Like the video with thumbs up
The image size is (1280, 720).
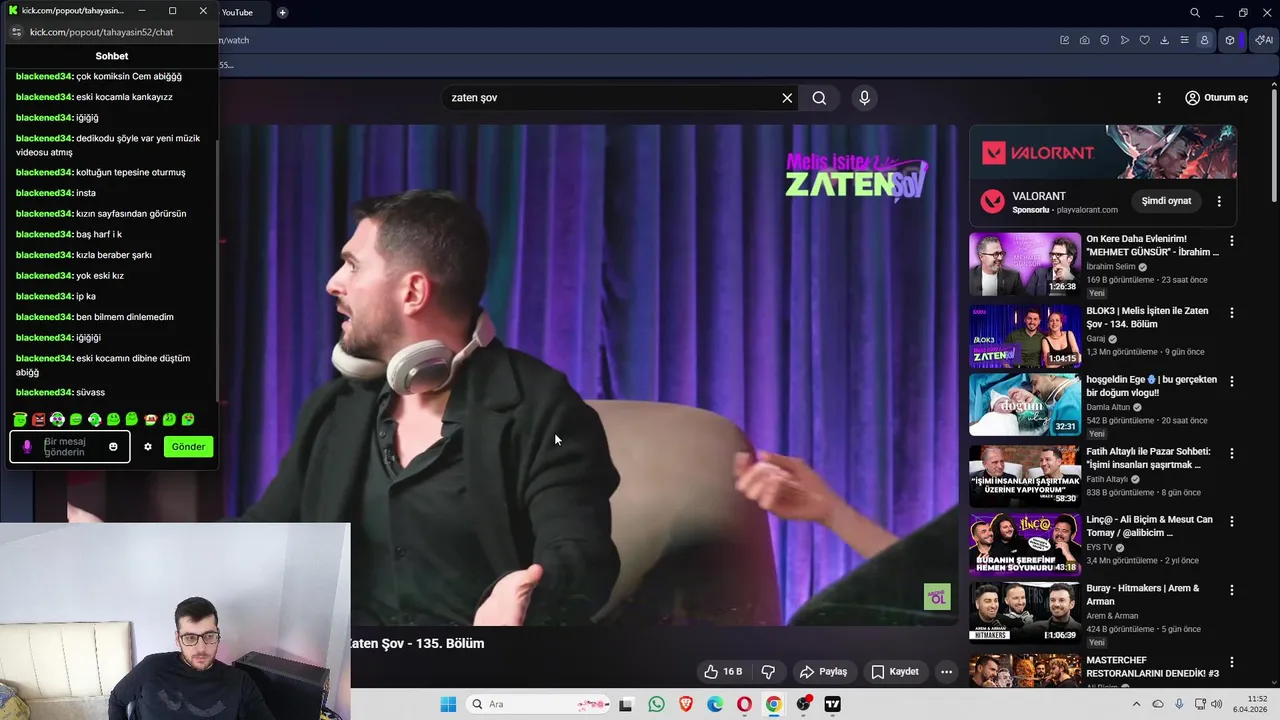tap(722, 672)
